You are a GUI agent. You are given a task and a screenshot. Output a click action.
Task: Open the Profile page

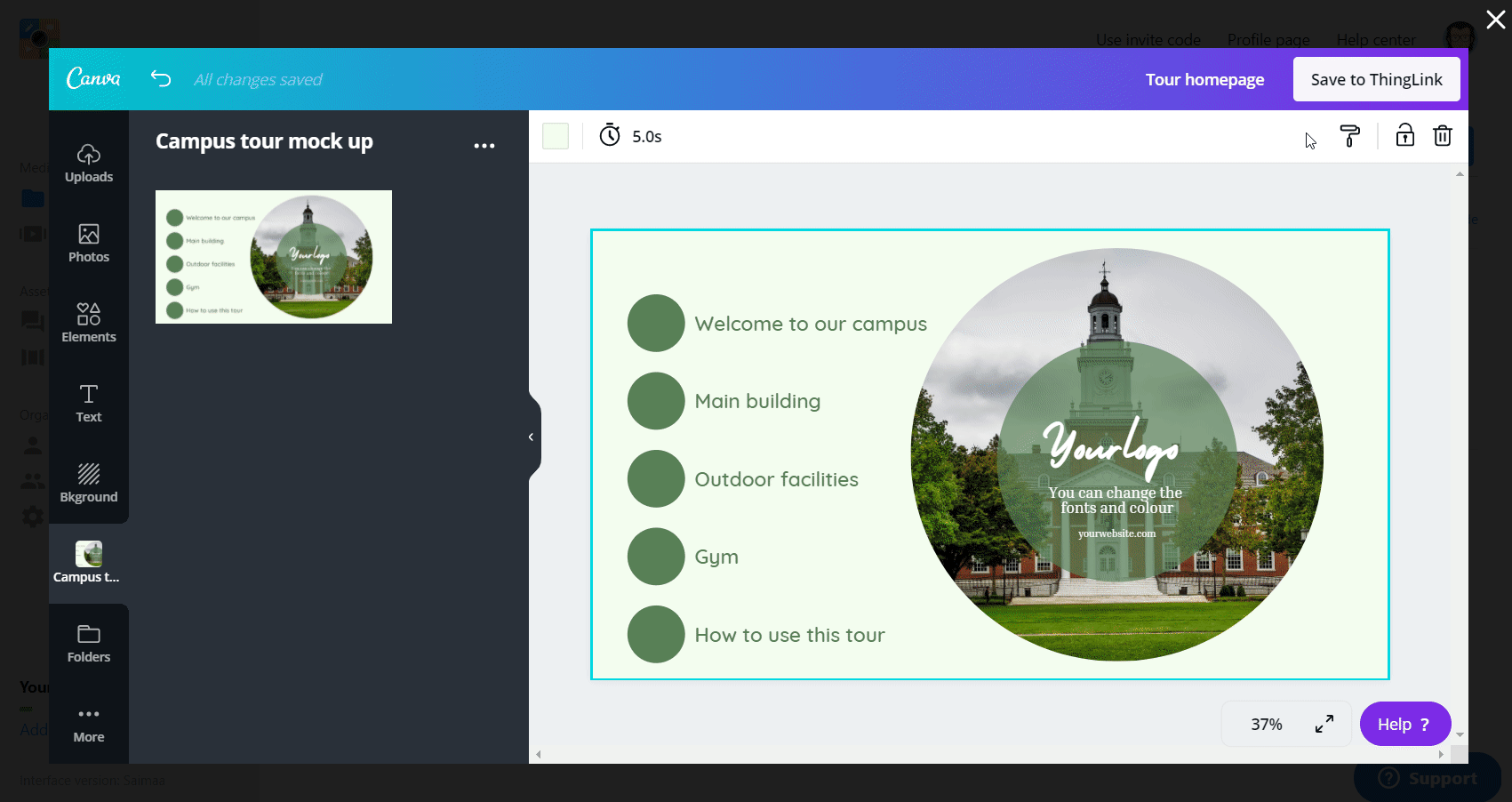pyautogui.click(x=1268, y=40)
